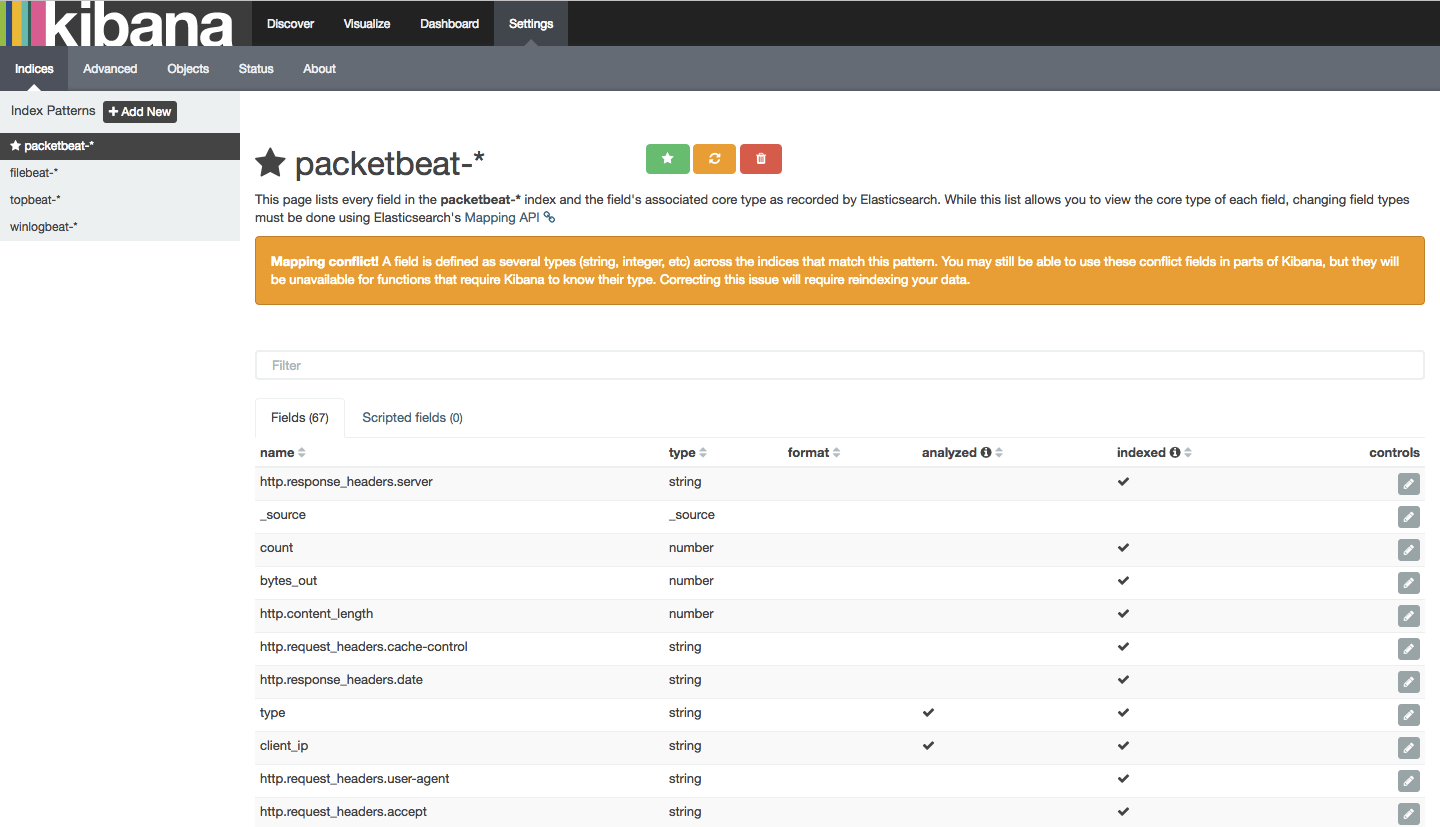
Task: Open the Visualize tab
Action: tap(367, 23)
